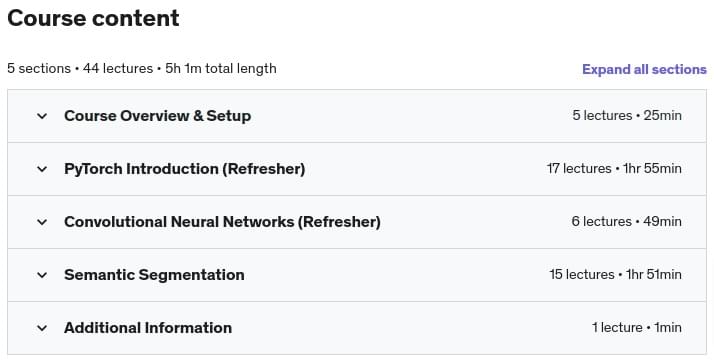This screenshot has height=364, width=714.
Task: Click chevron beside Convolutional Neural Networks
Action: (x=42, y=222)
